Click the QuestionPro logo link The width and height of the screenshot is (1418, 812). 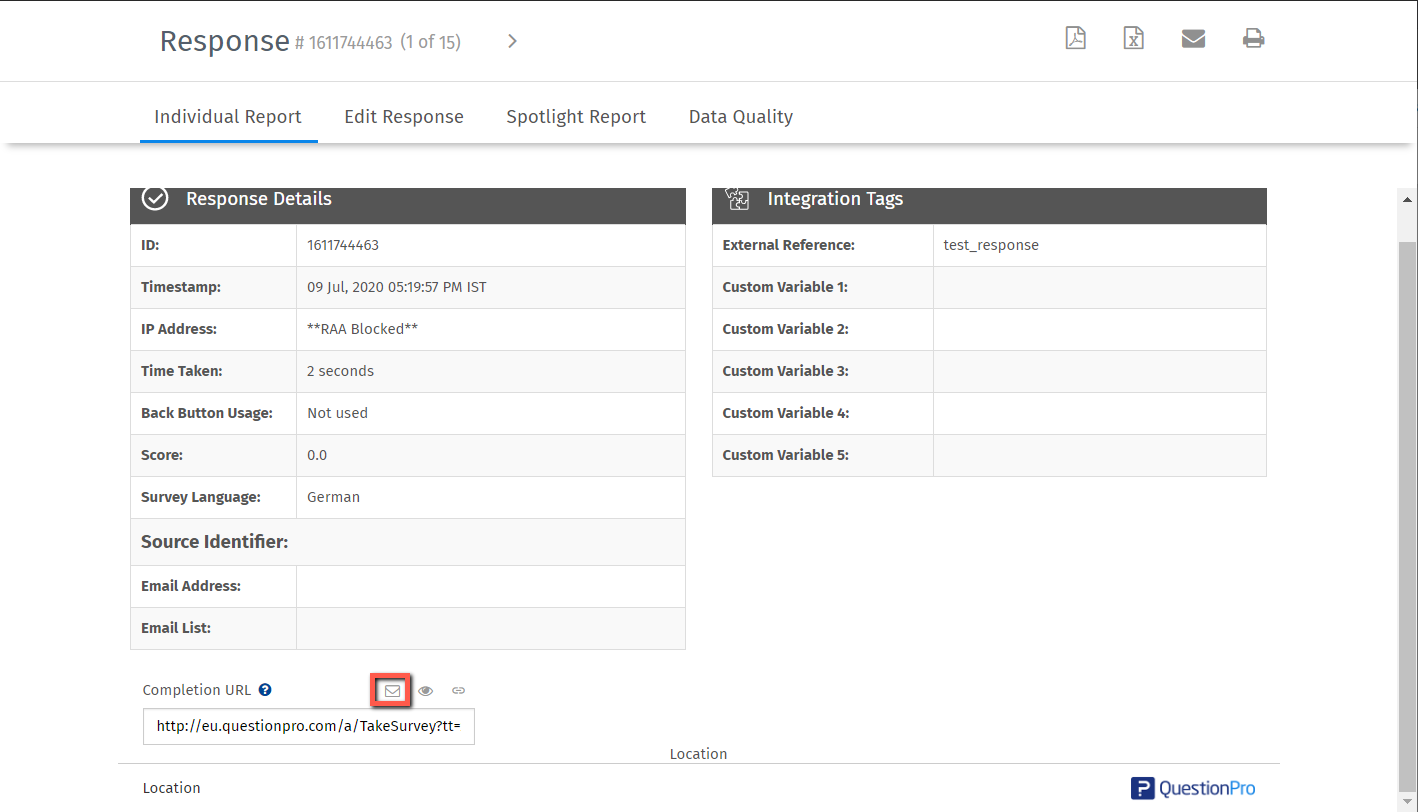[x=1193, y=788]
